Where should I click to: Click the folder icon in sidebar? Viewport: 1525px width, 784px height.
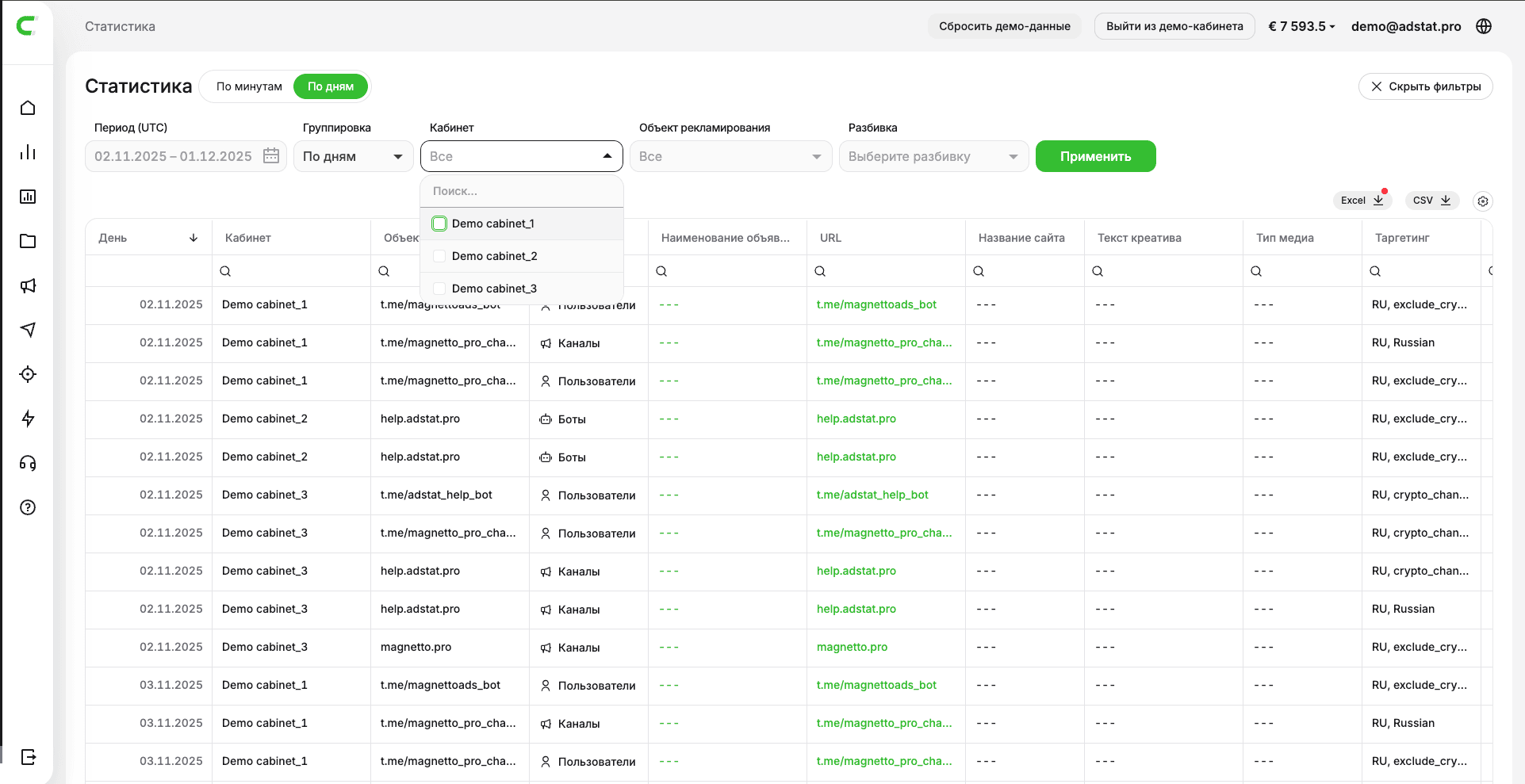(28, 241)
